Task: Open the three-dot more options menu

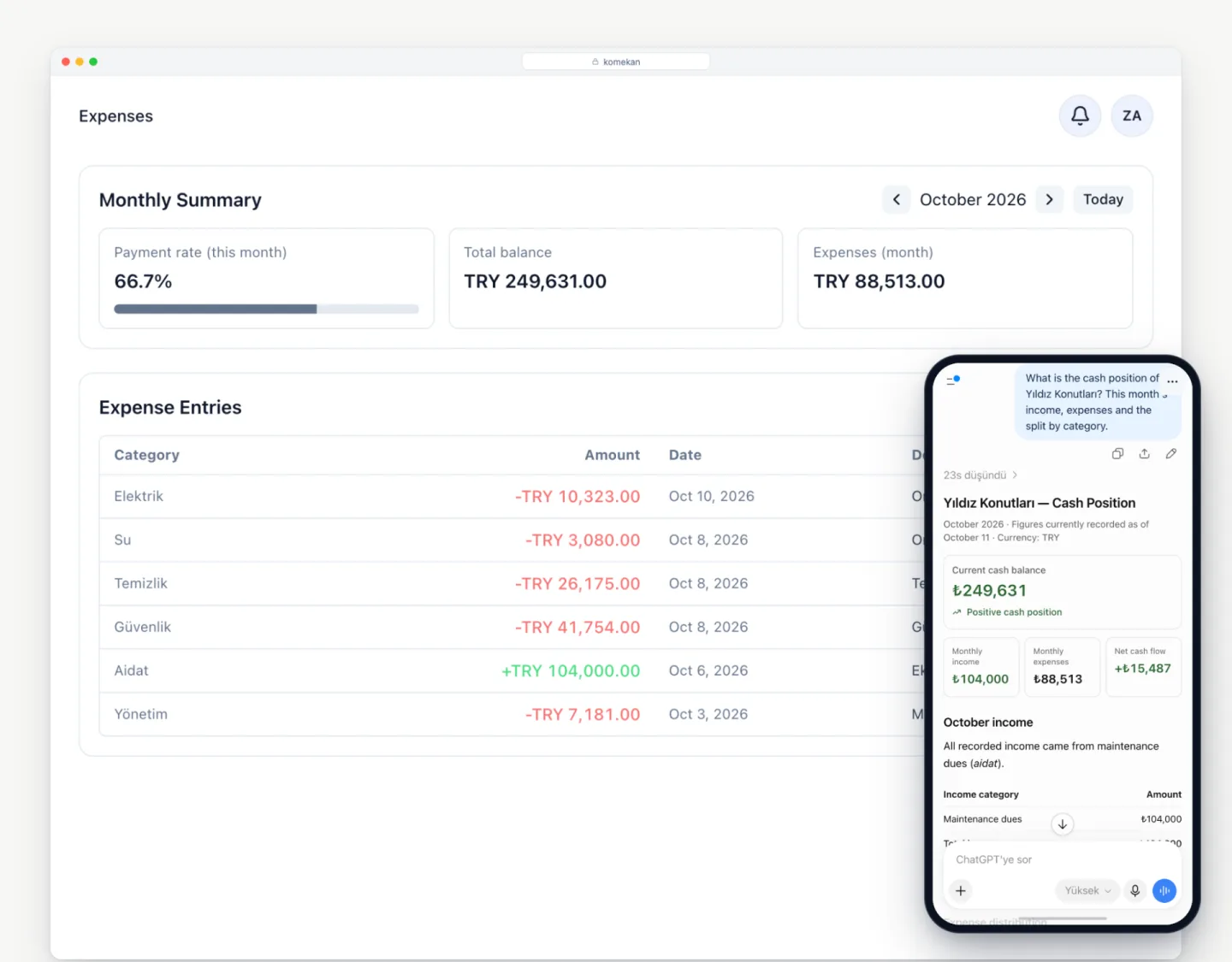Action: [x=1172, y=381]
